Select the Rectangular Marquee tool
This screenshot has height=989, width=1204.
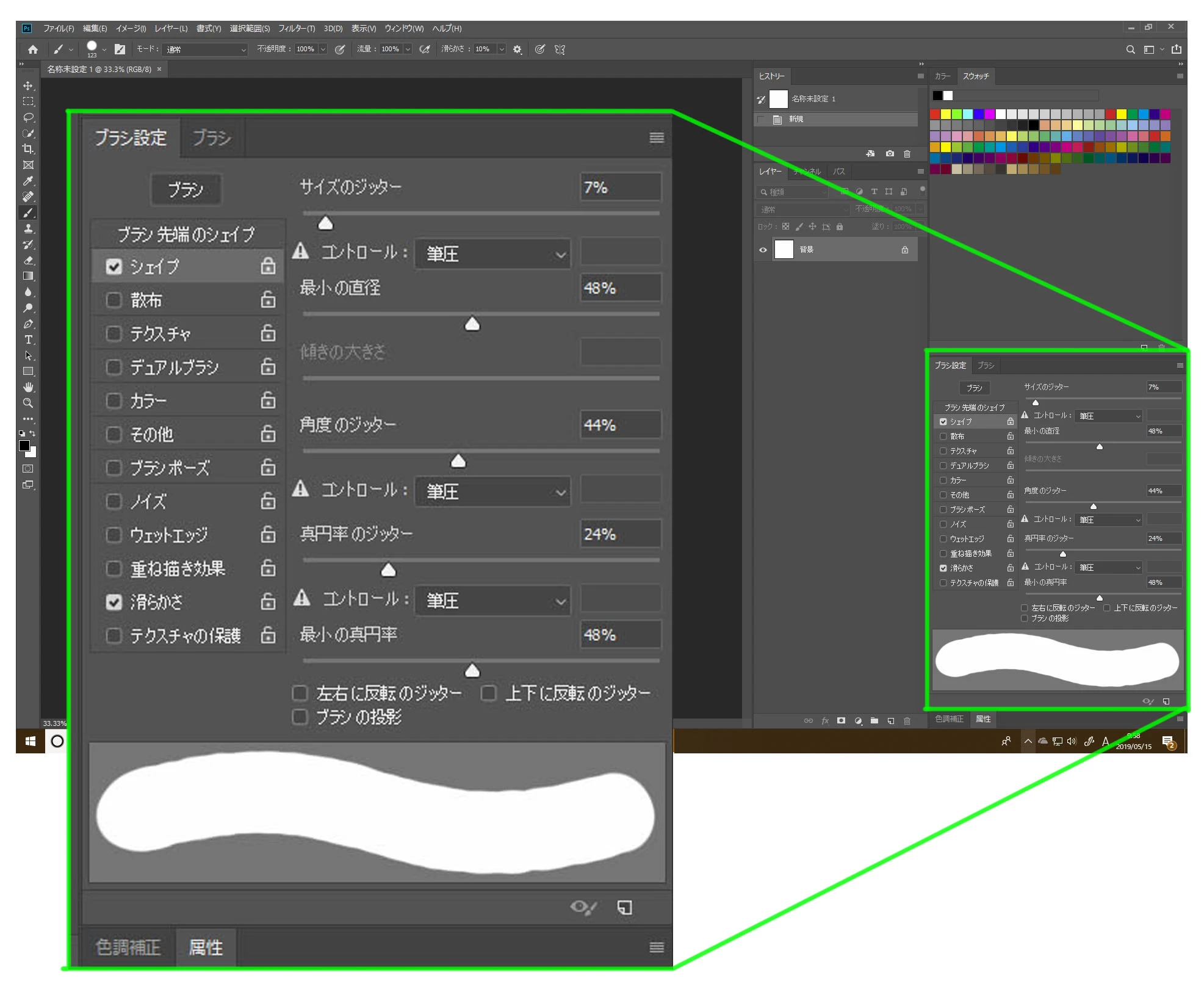click(x=28, y=101)
